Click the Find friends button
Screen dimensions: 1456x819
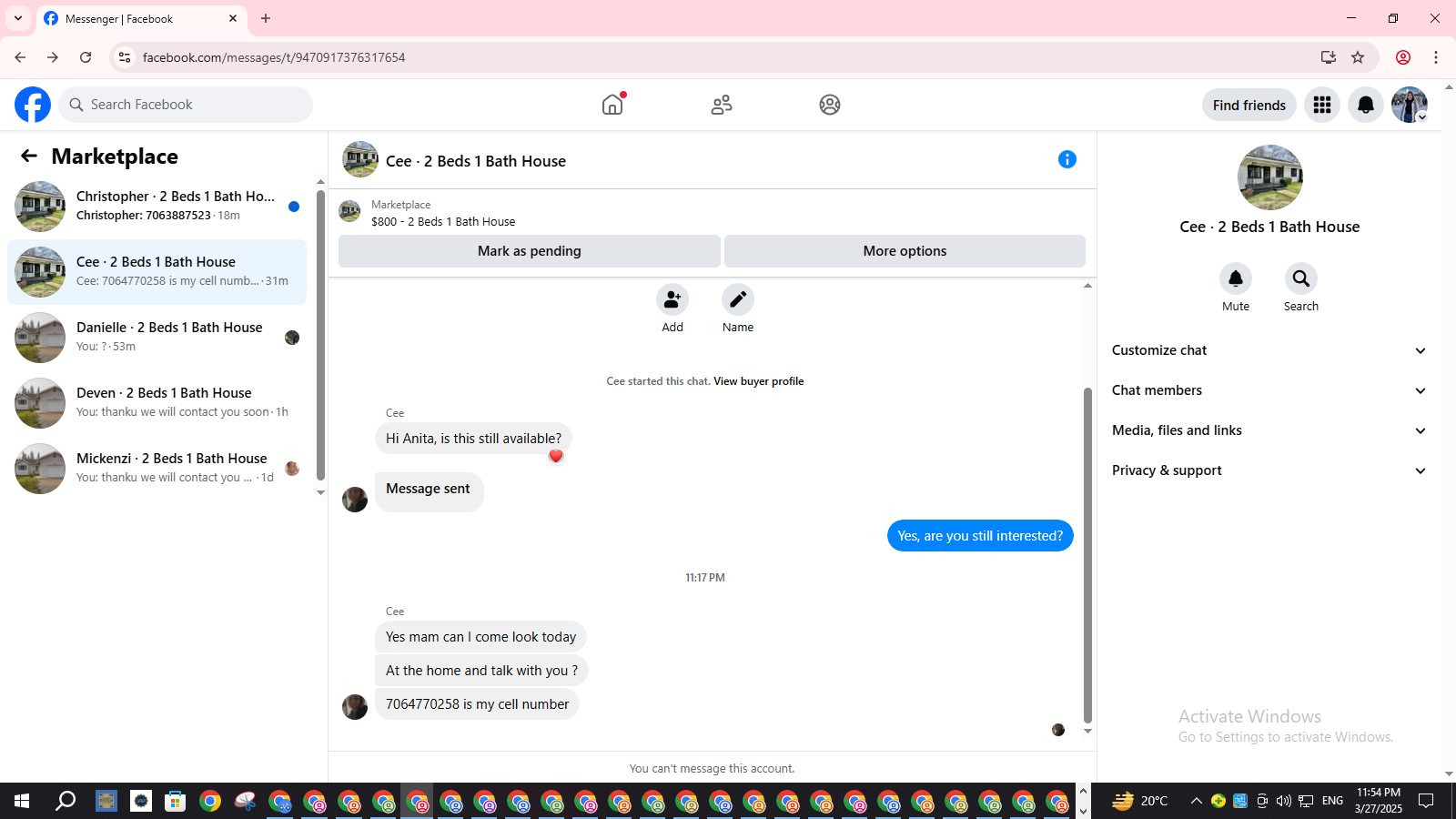(1249, 105)
